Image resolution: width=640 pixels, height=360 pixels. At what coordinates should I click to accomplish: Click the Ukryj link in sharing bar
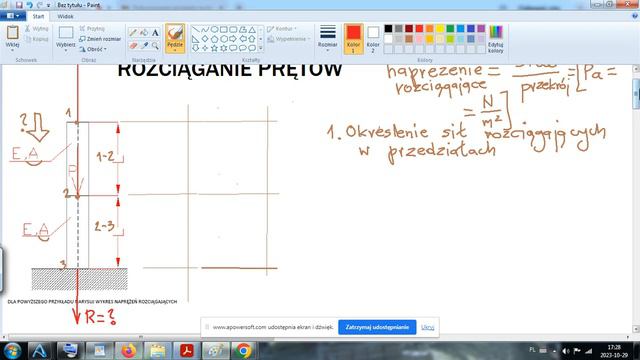(427, 327)
